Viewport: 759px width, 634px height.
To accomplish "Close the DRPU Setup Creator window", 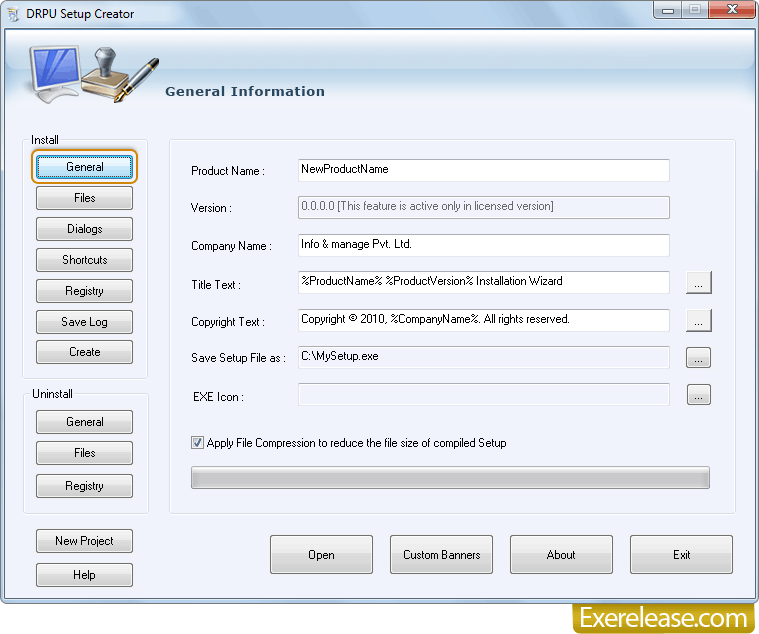I will click(x=732, y=10).
